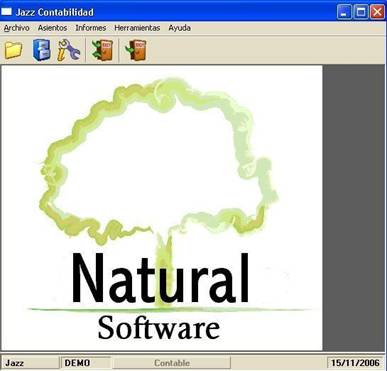
Task: Open the blue filing cabinet icon
Action: pyautogui.click(x=41, y=50)
